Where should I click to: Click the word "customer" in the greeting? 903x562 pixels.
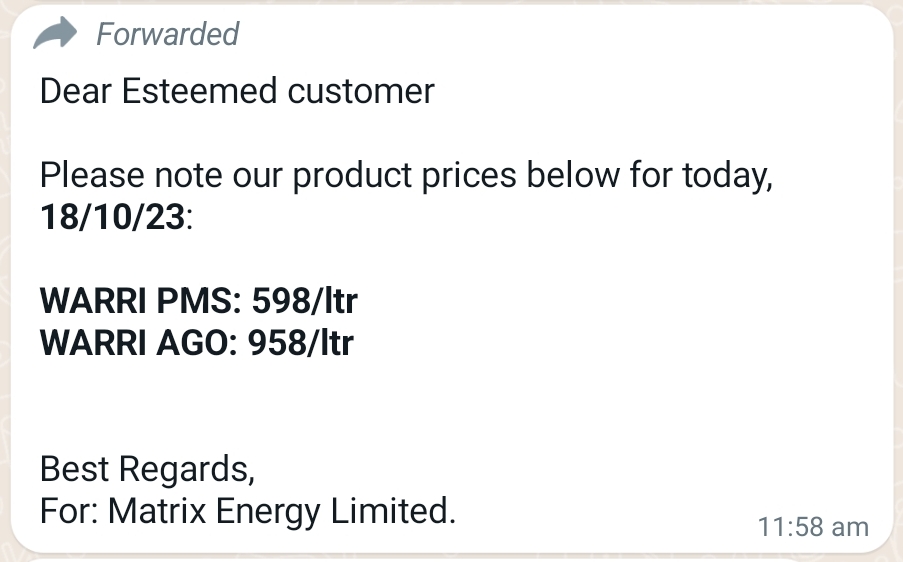361,92
